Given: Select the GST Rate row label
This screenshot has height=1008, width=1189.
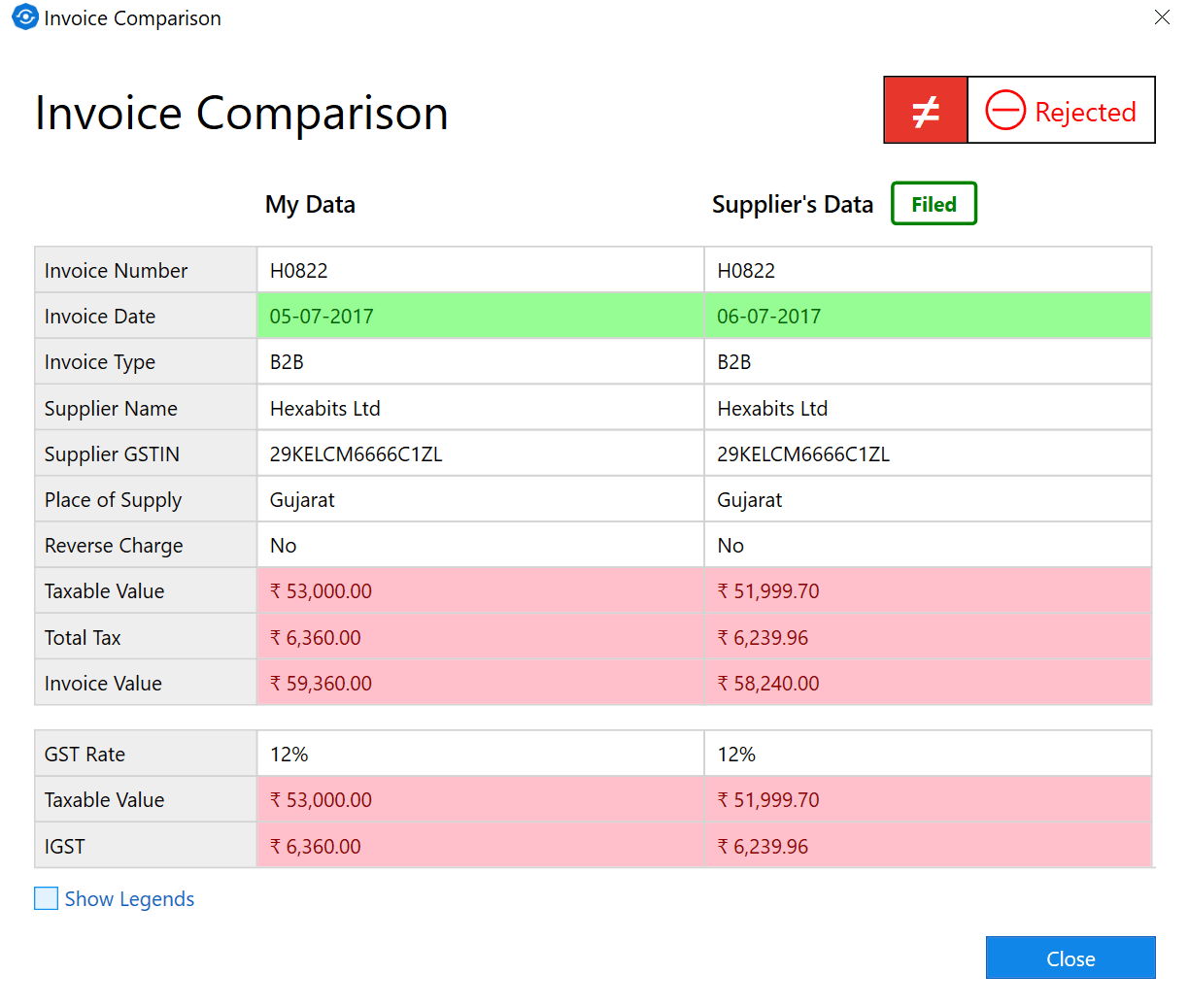Looking at the screenshot, I should 85,755.
